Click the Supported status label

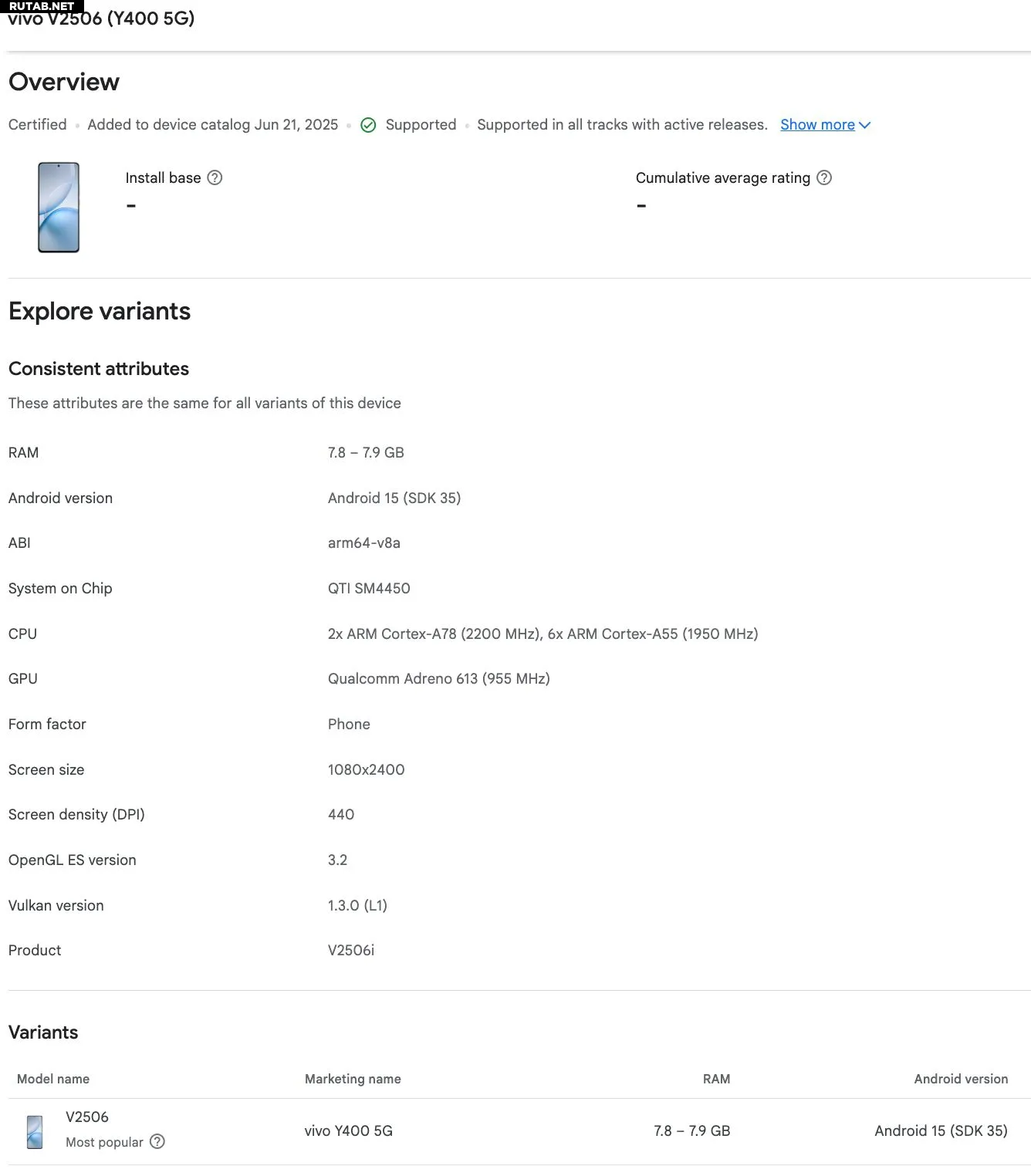click(x=421, y=124)
